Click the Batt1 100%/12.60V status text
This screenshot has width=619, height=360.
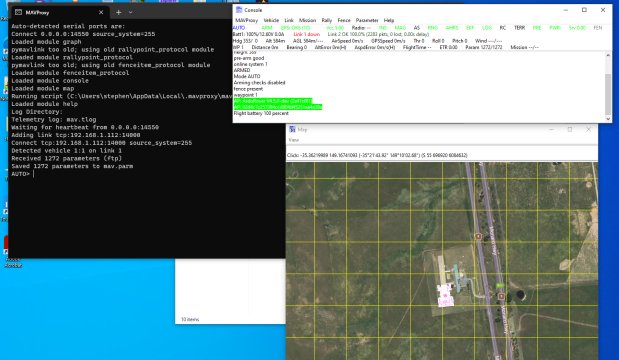[259, 34]
